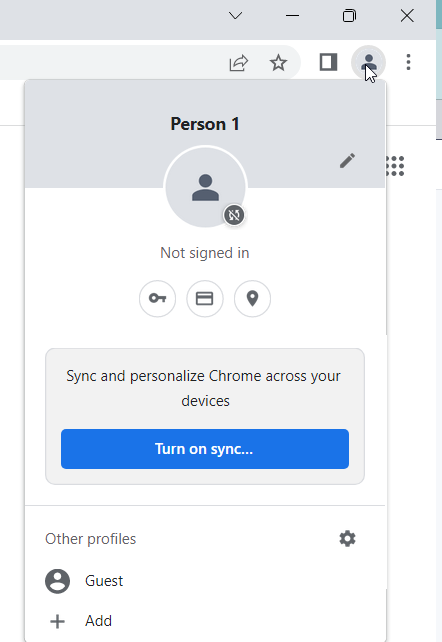
Task: Click the profile avatar toolbar button
Action: 368,62
